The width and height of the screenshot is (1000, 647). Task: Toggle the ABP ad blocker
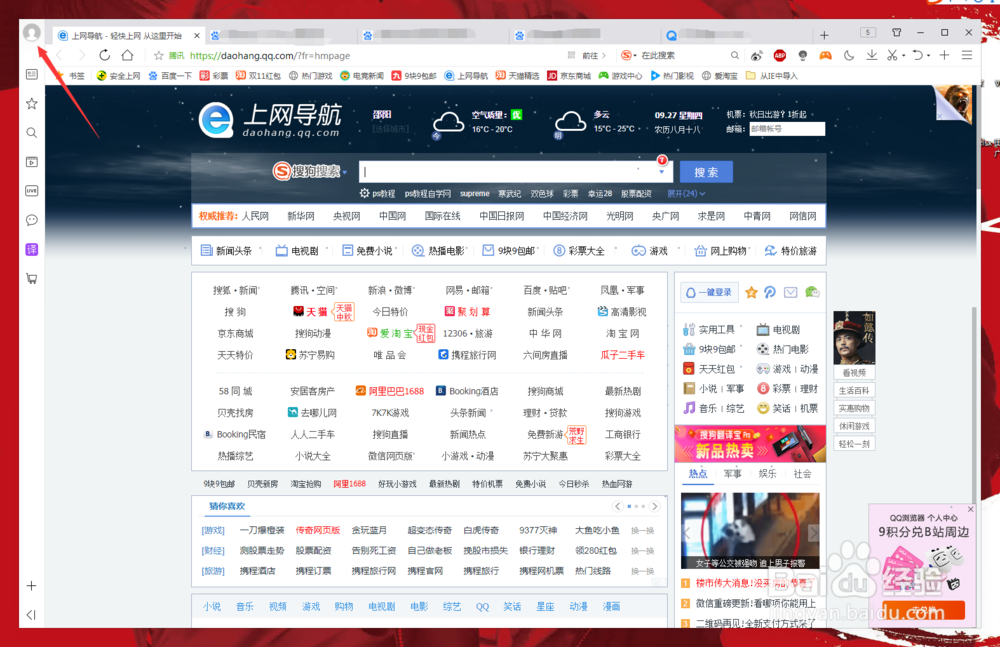[x=782, y=54]
